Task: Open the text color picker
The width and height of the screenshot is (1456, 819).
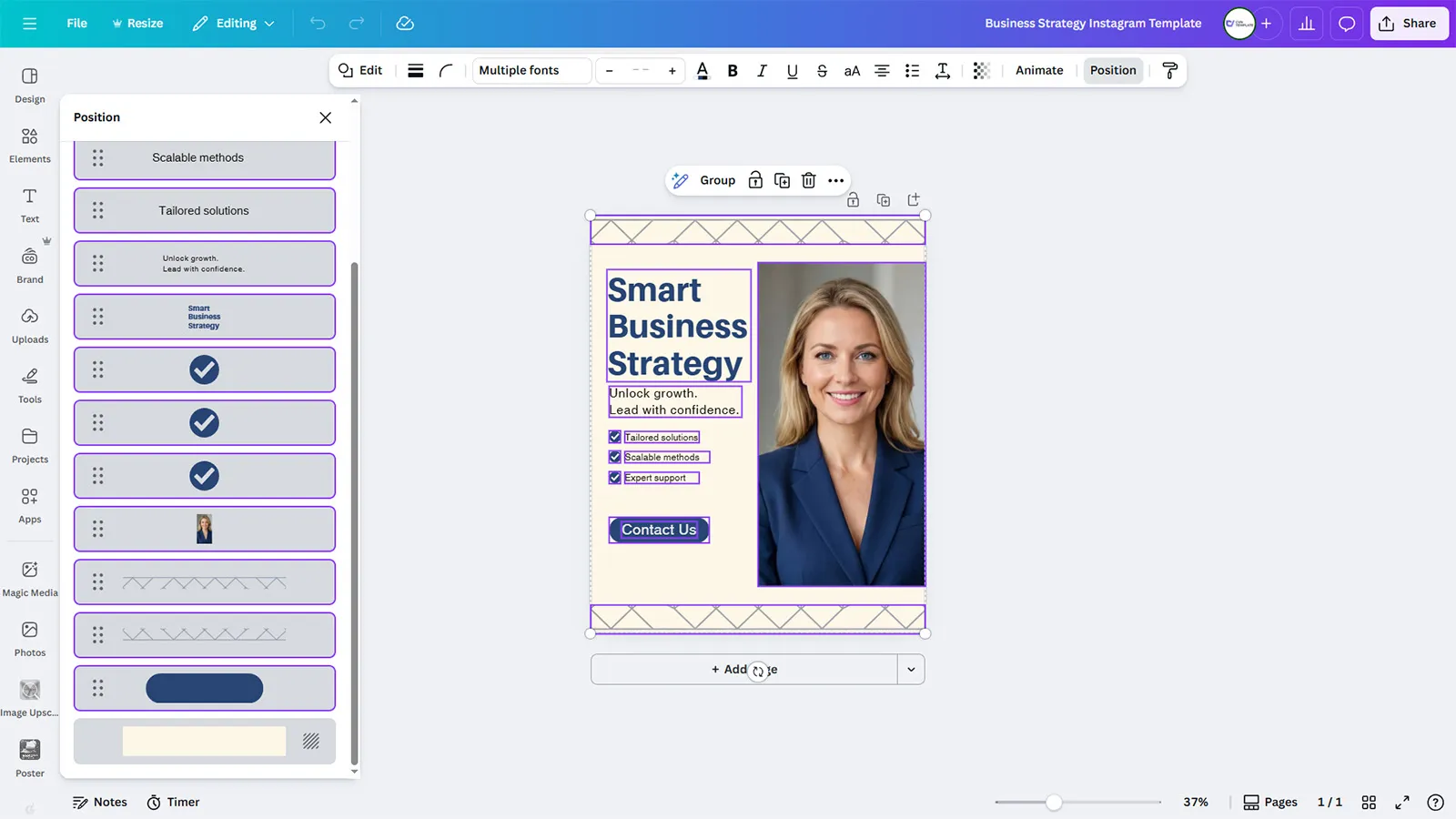Action: pos(702,71)
